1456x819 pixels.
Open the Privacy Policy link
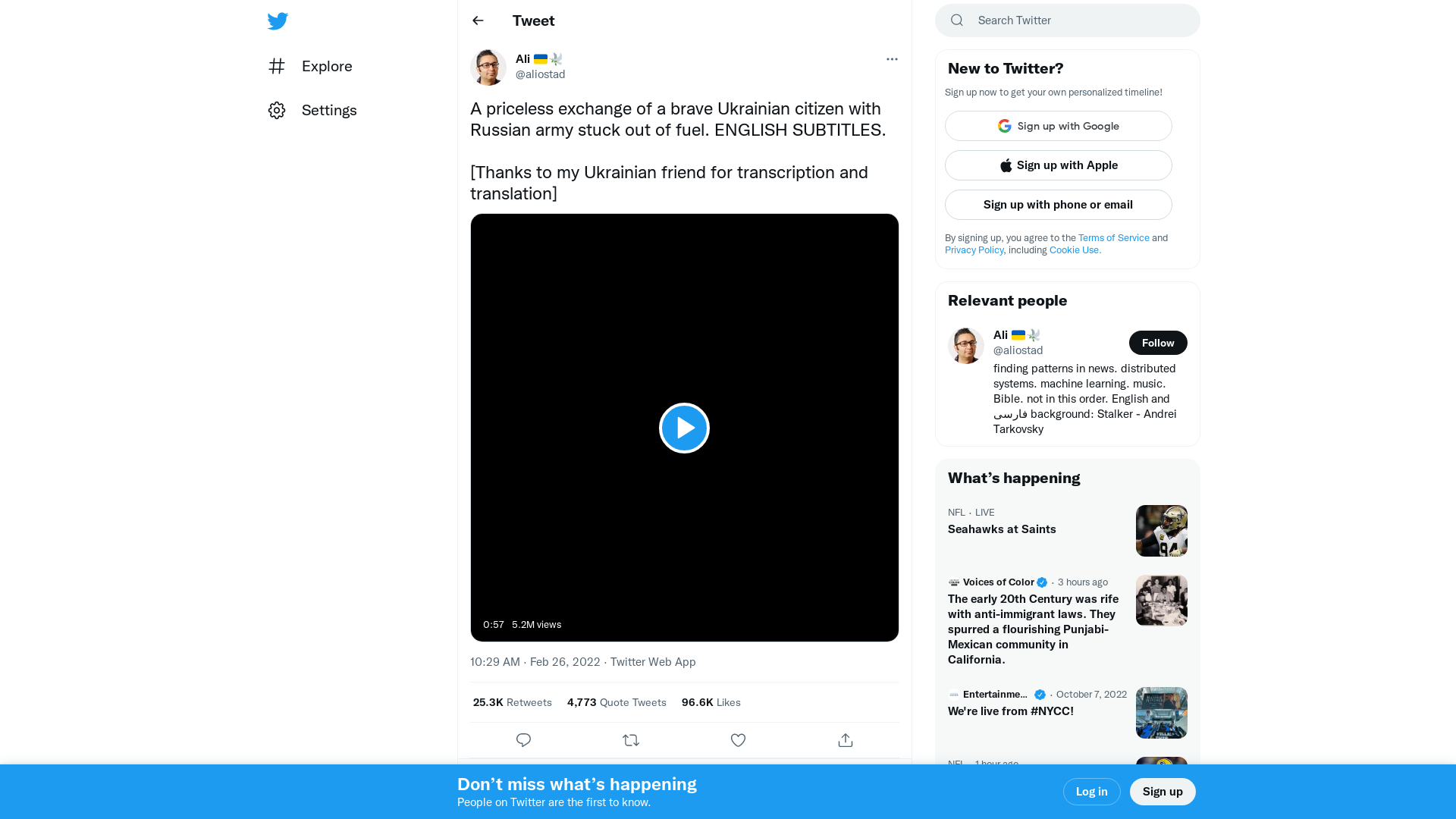pos(974,250)
